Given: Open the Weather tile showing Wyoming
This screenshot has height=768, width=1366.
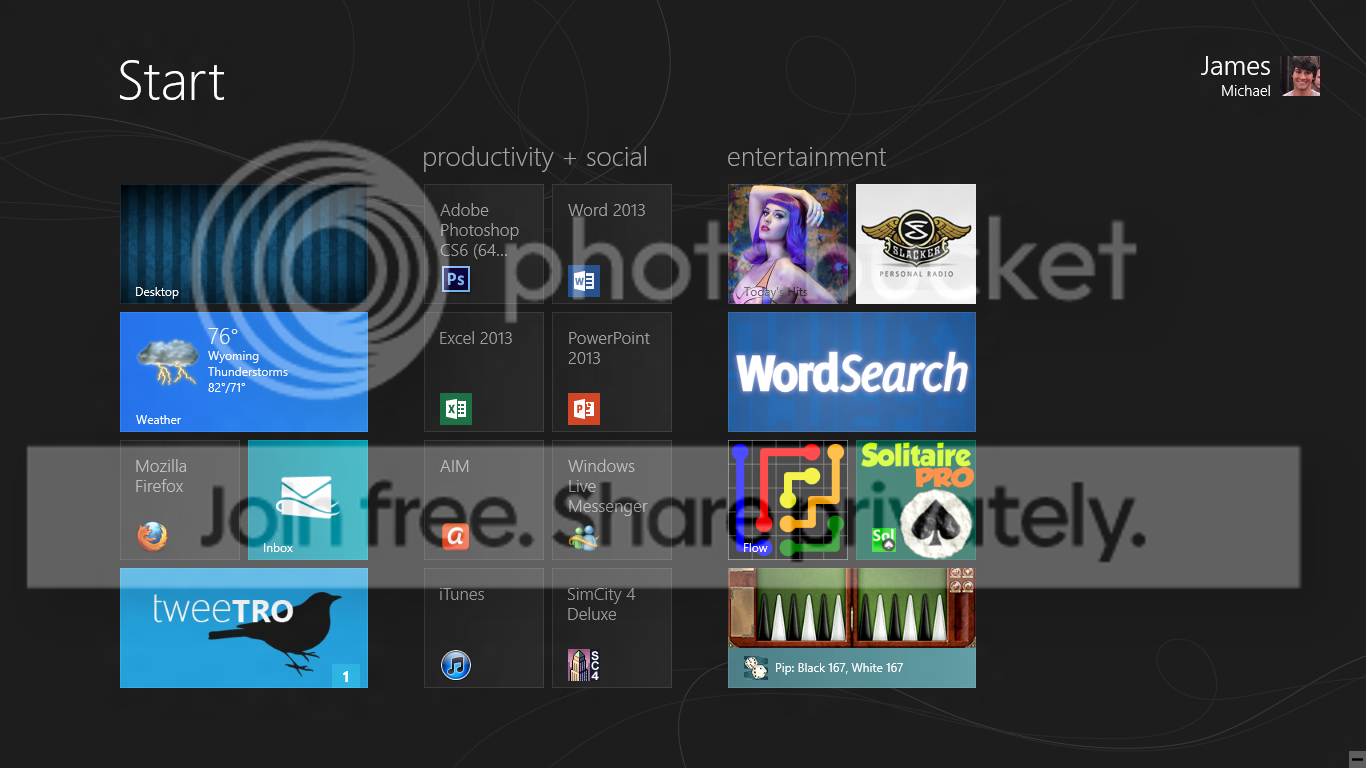Looking at the screenshot, I should pyautogui.click(x=244, y=372).
